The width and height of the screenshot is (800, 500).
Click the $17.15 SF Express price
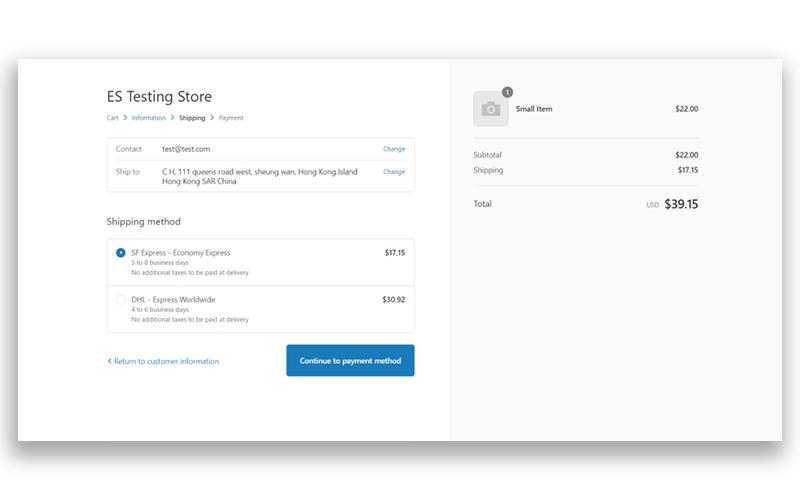tap(395, 253)
